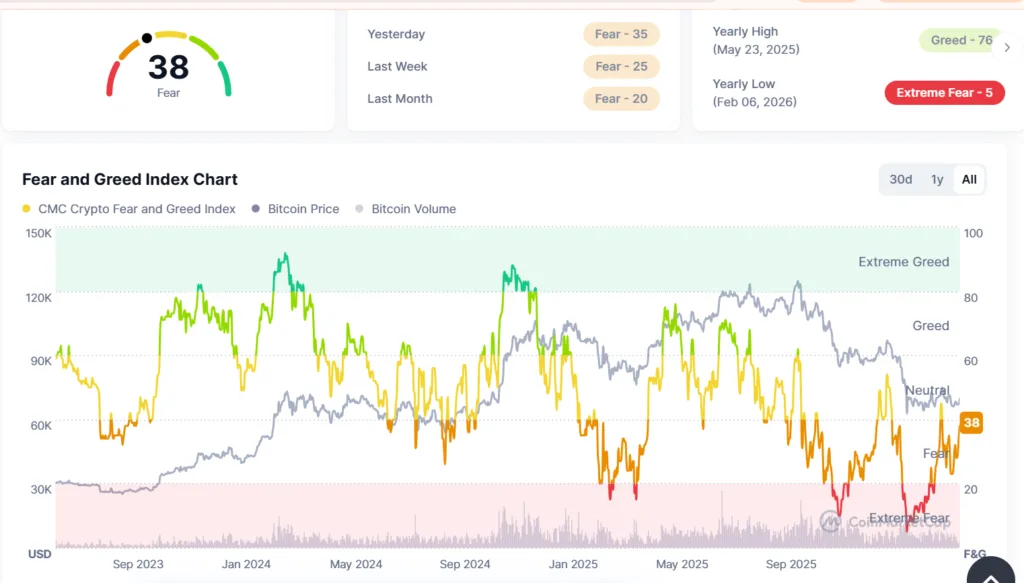
Task: Switch to the 30d chart view
Action: 900,179
